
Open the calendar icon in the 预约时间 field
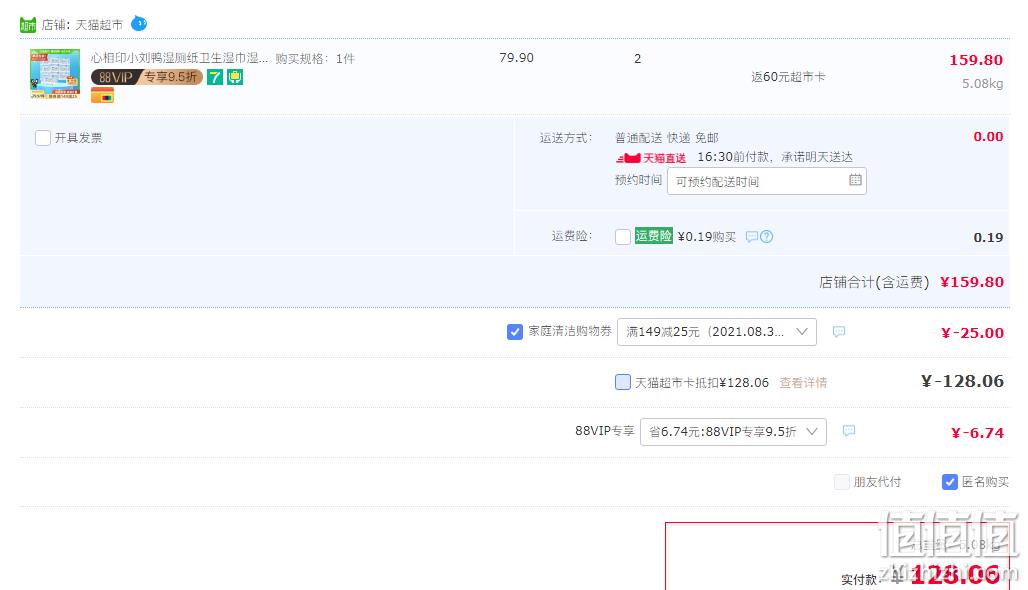pyautogui.click(x=855, y=180)
